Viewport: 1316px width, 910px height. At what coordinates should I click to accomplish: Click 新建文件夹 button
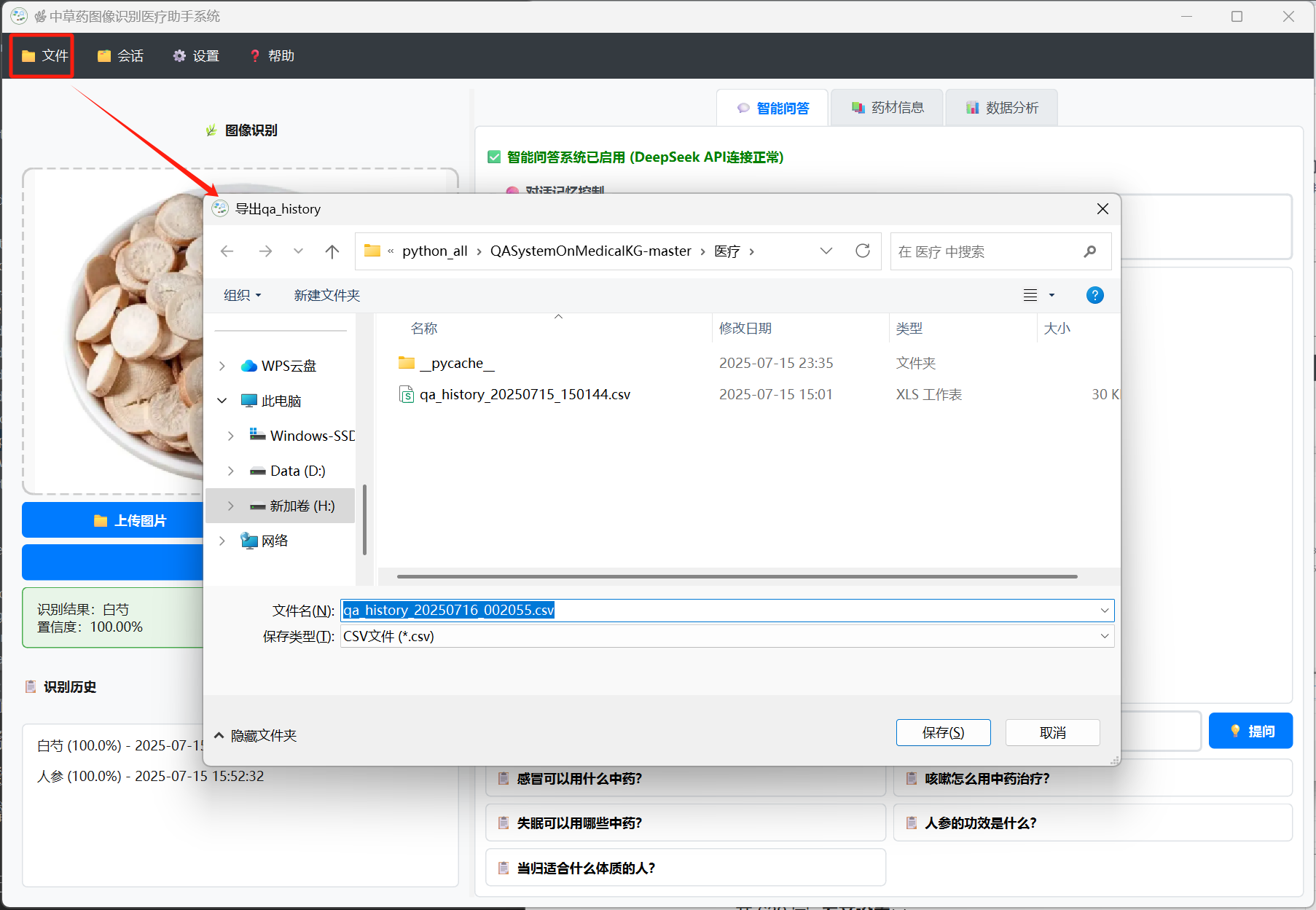tap(326, 295)
